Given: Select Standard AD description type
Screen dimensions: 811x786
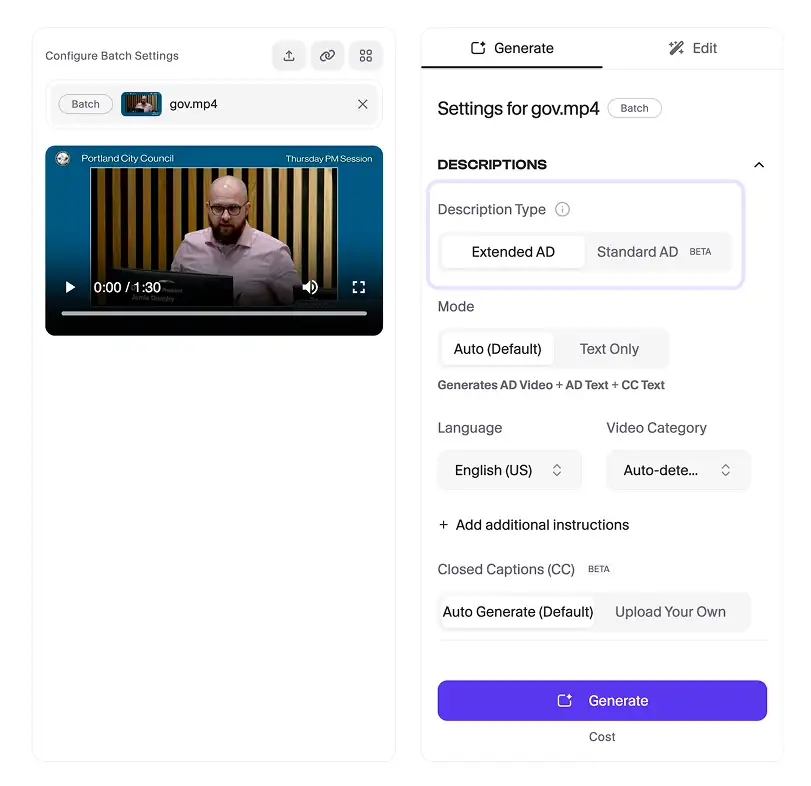Looking at the screenshot, I should pos(637,251).
